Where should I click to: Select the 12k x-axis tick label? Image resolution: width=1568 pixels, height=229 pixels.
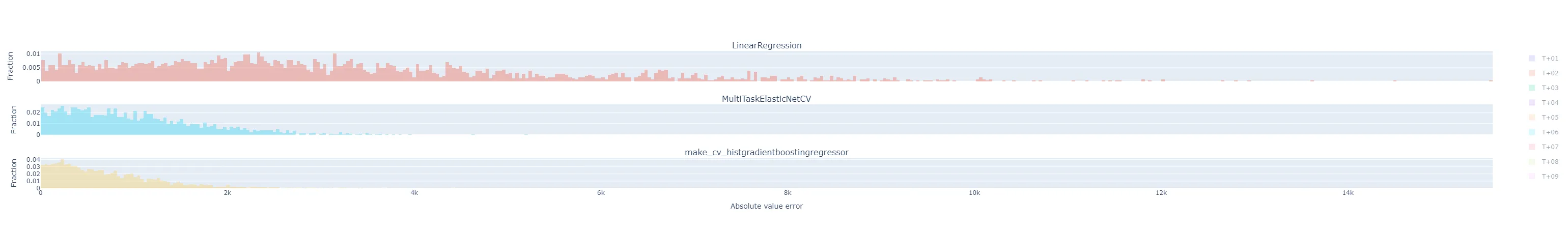(x=1161, y=193)
